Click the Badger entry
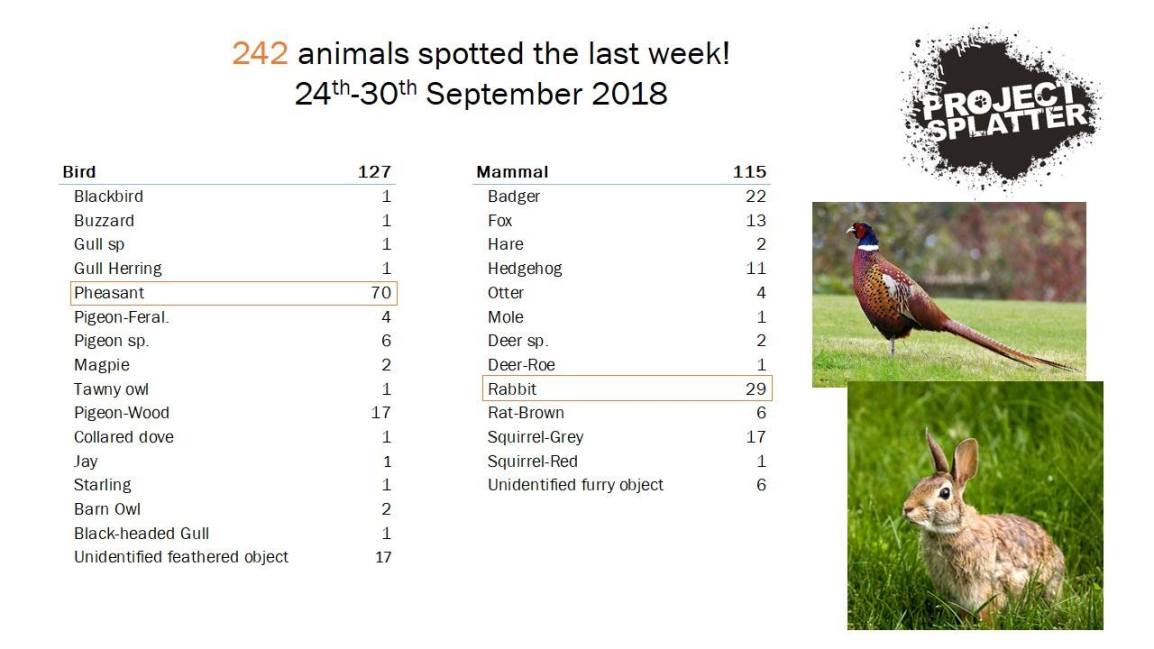The image size is (1154, 649). pos(512,196)
